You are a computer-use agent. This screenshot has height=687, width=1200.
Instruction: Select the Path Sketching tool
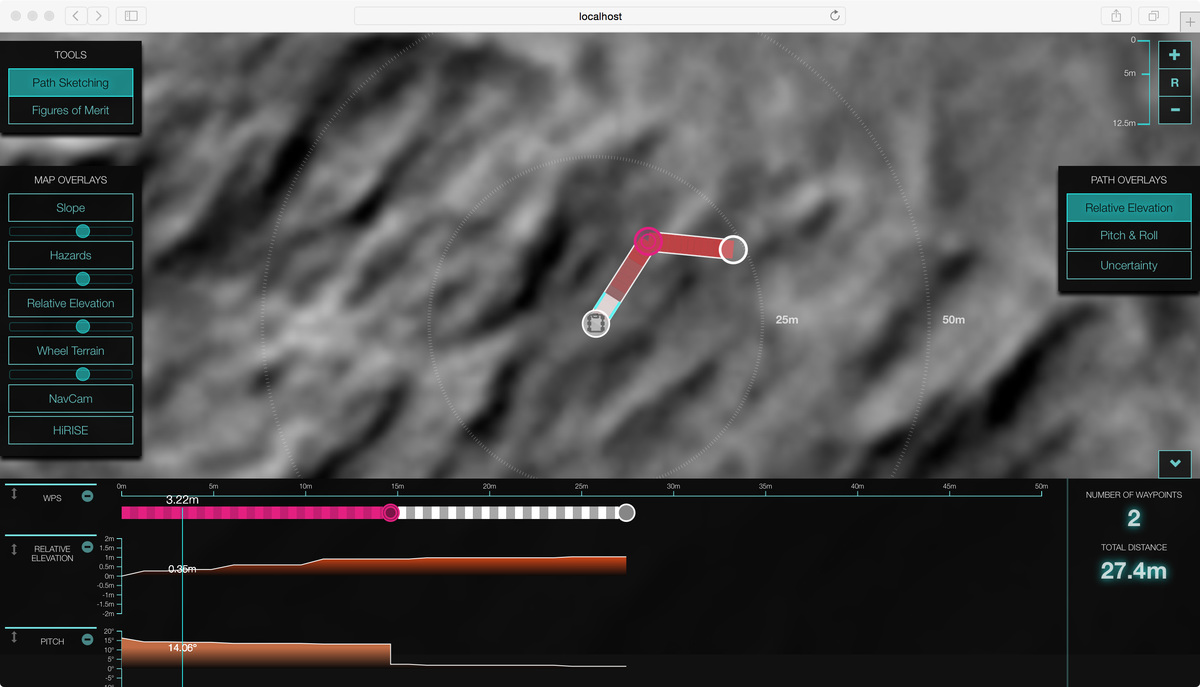pos(71,83)
